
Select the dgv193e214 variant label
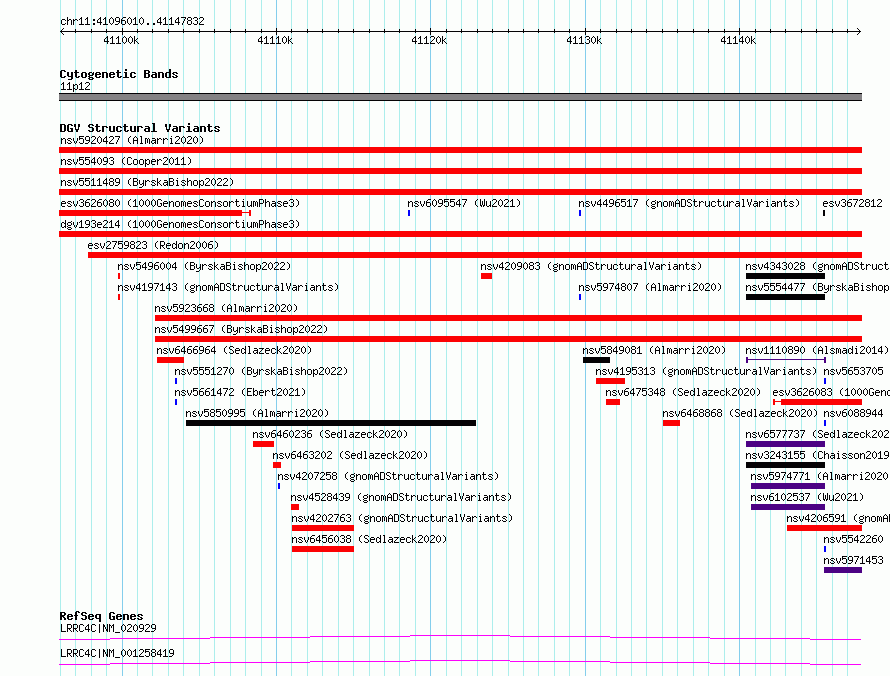click(x=180, y=224)
